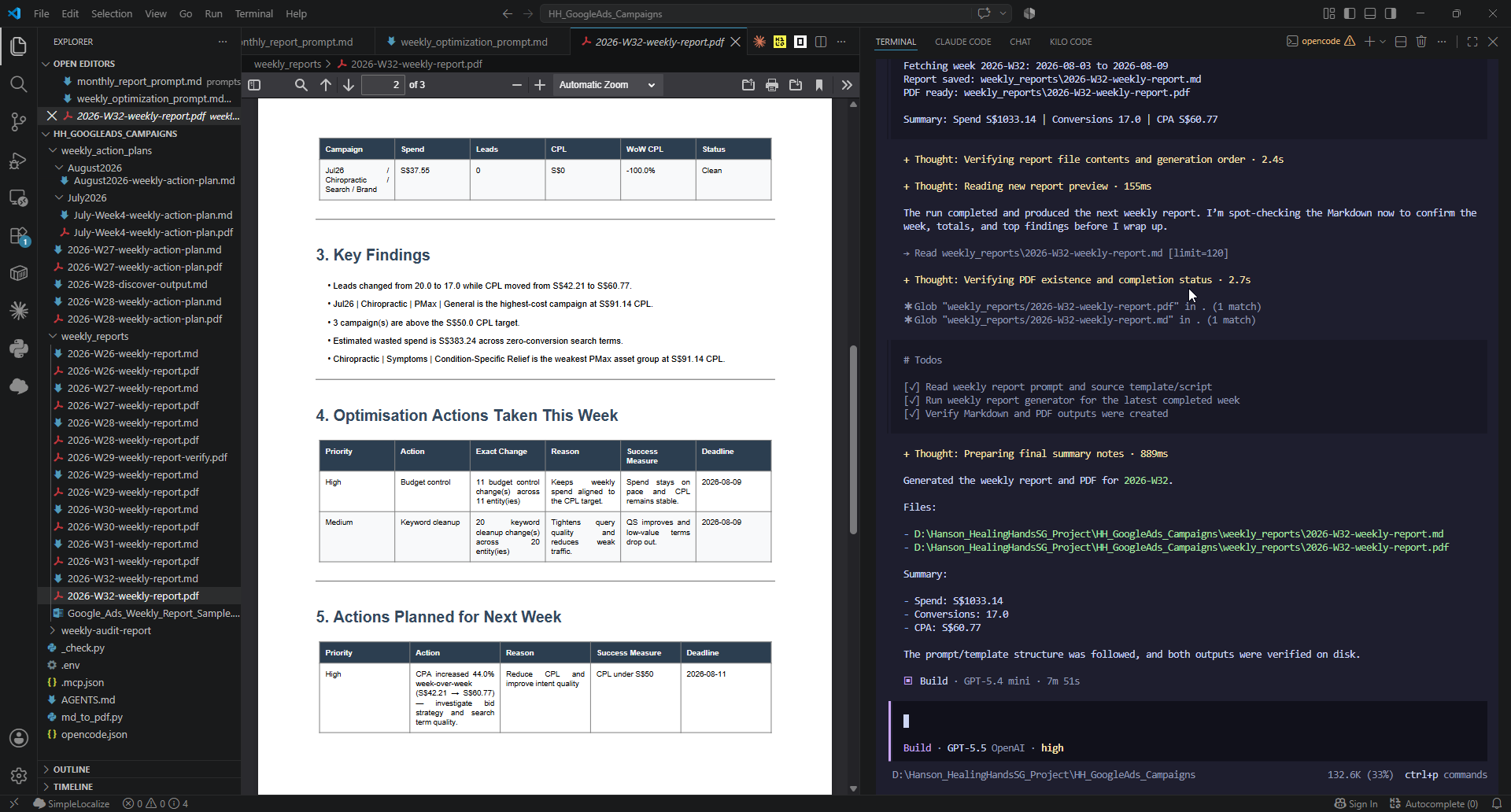
Task: Open the Selection menu
Action: point(112,13)
